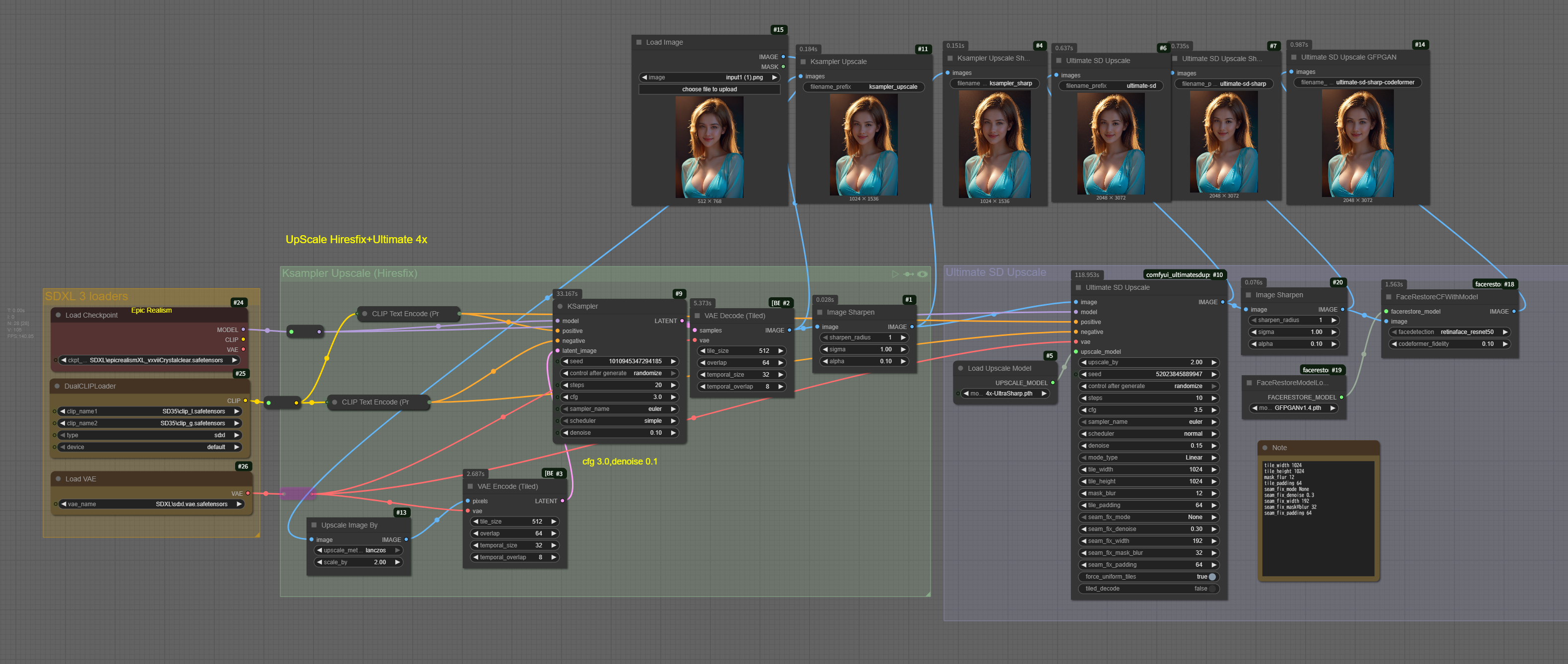This screenshot has height=664, width=1568.
Task: Decrease upscale_by value with left arrow
Action: [x=1084, y=362]
